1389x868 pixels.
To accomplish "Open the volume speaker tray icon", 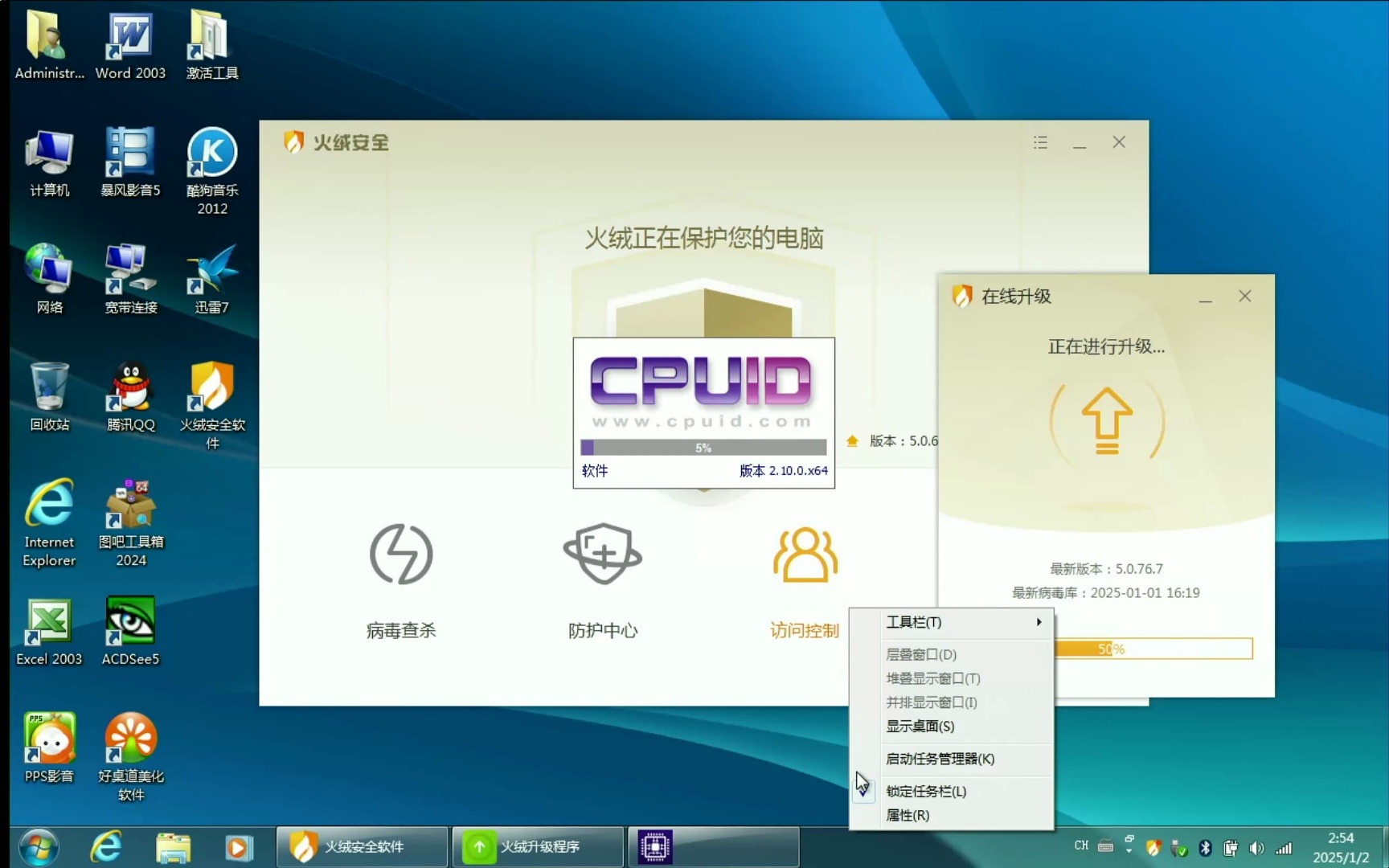I will click(1256, 848).
